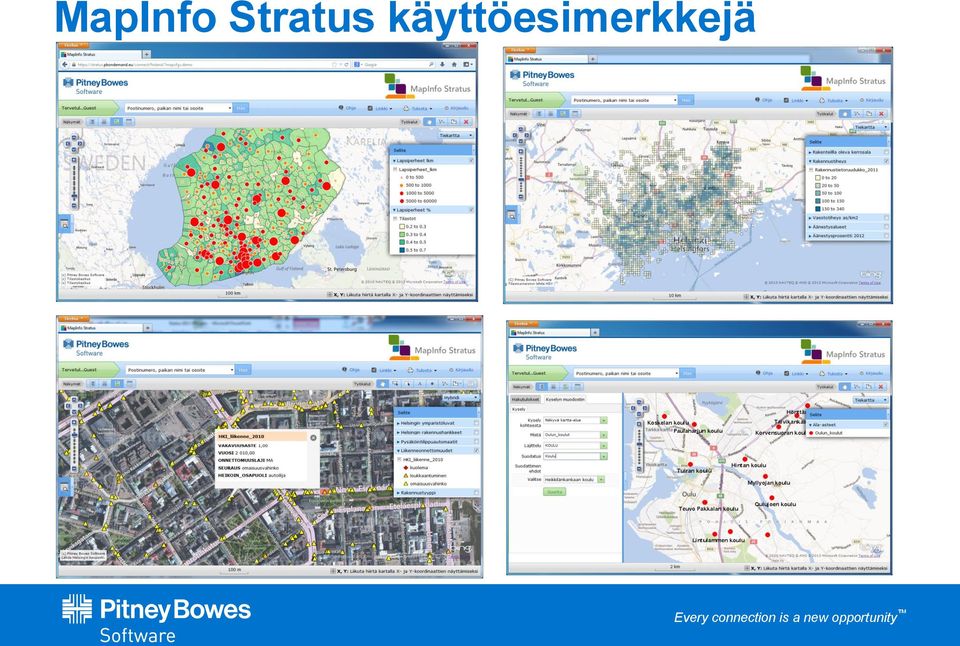Close the HKI_liikenne_2010 info popup
The image size is (960, 646).
click(313, 437)
